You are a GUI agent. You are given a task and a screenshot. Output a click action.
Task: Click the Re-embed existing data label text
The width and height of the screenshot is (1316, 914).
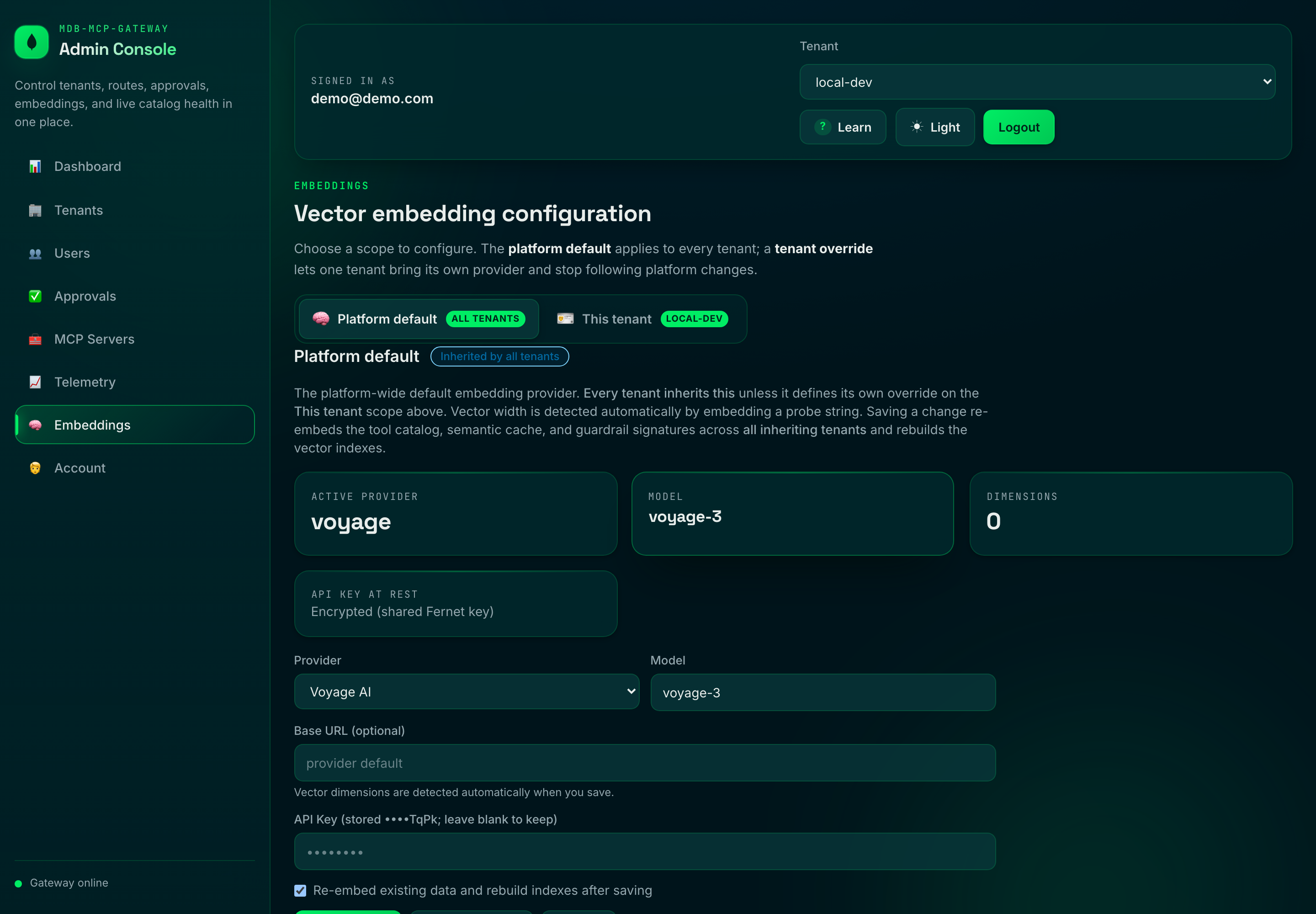[482, 891]
